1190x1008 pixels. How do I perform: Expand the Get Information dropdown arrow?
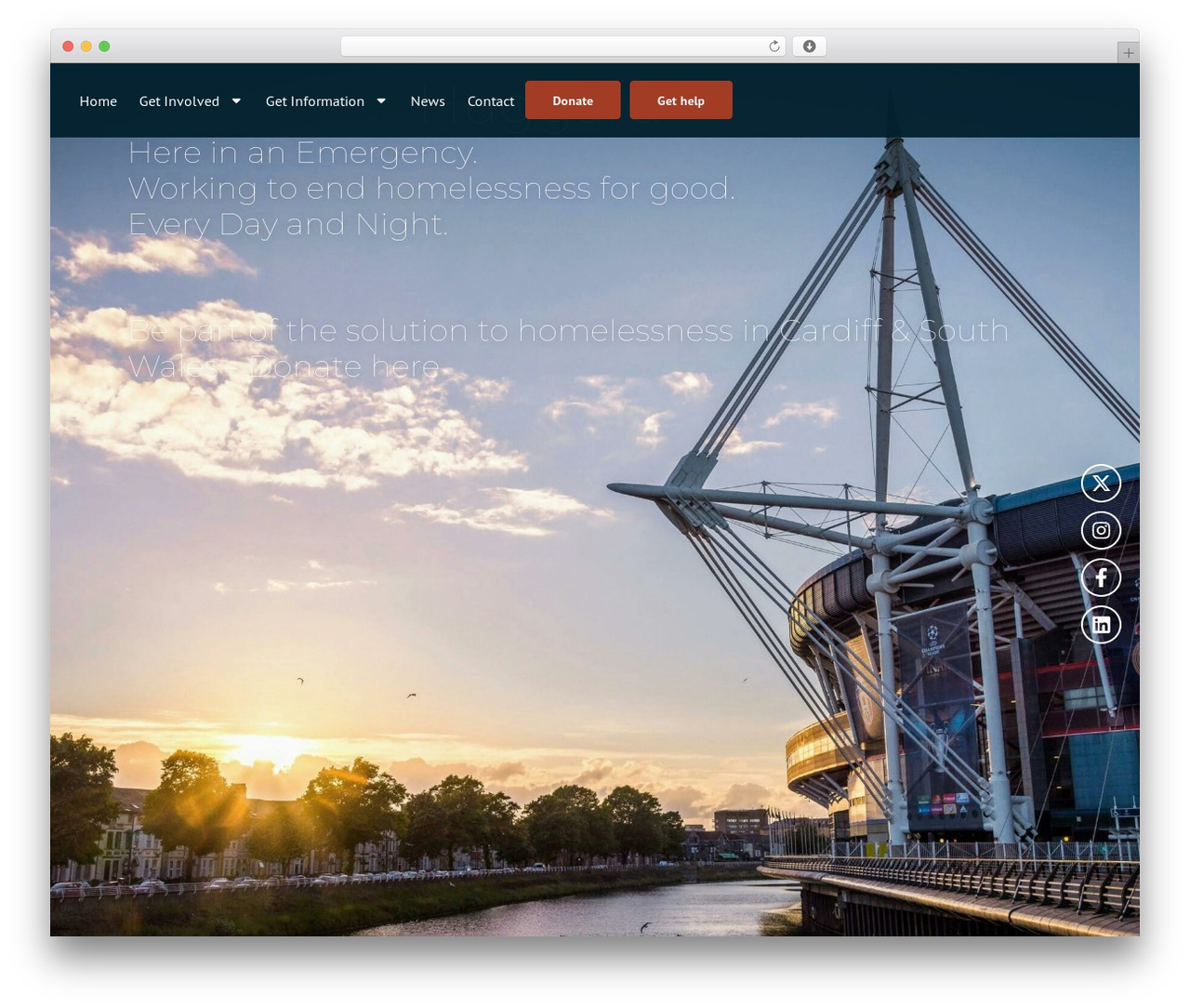(x=381, y=101)
